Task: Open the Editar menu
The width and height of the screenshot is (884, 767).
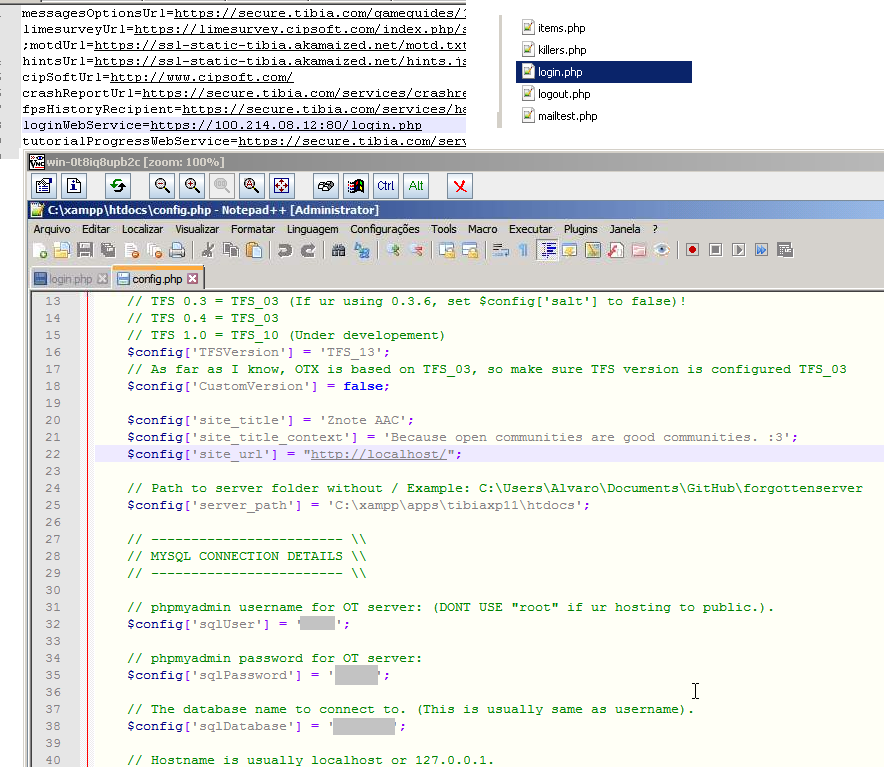Action: tap(96, 230)
